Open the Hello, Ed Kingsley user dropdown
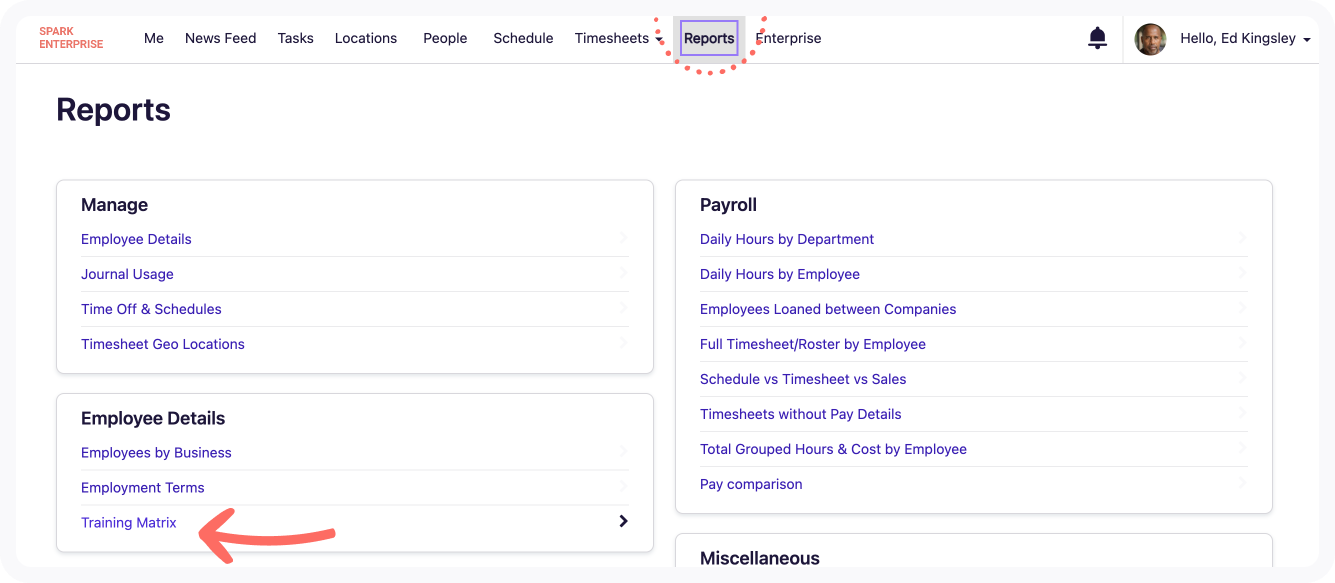The width and height of the screenshot is (1335, 583). [1245, 39]
